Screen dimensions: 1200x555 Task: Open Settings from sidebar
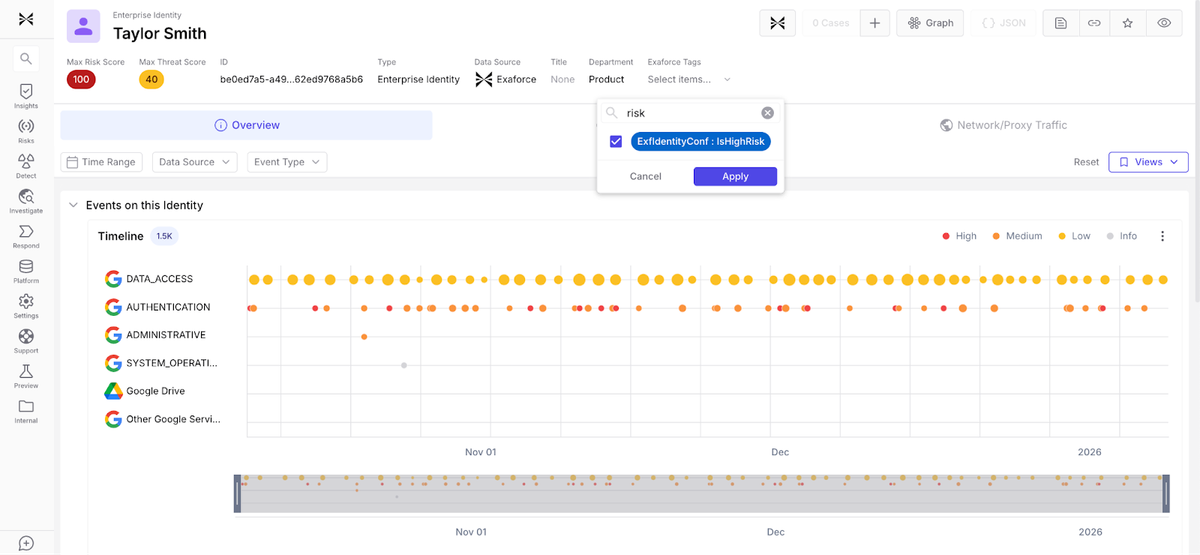pos(26,305)
